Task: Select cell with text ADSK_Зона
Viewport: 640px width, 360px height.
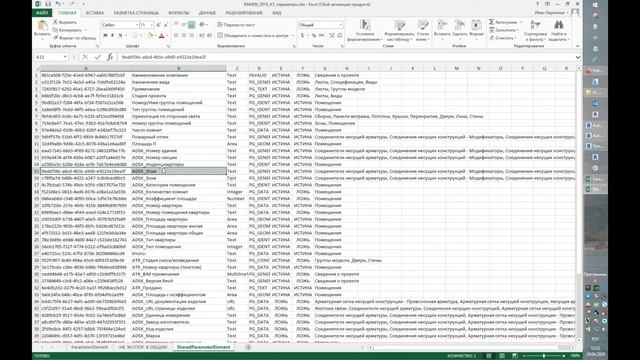Action: (178, 178)
